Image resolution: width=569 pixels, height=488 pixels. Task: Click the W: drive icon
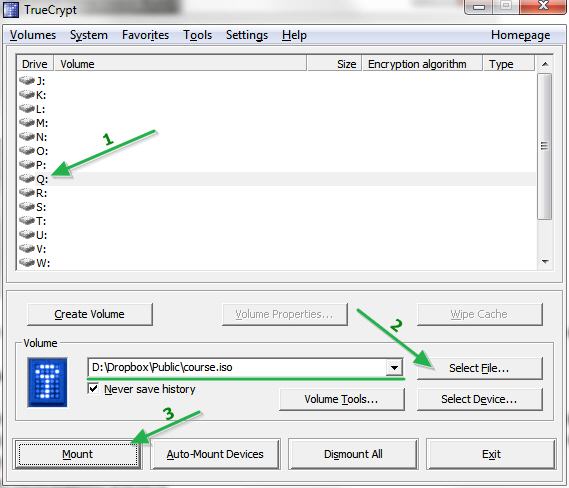[x=27, y=263]
